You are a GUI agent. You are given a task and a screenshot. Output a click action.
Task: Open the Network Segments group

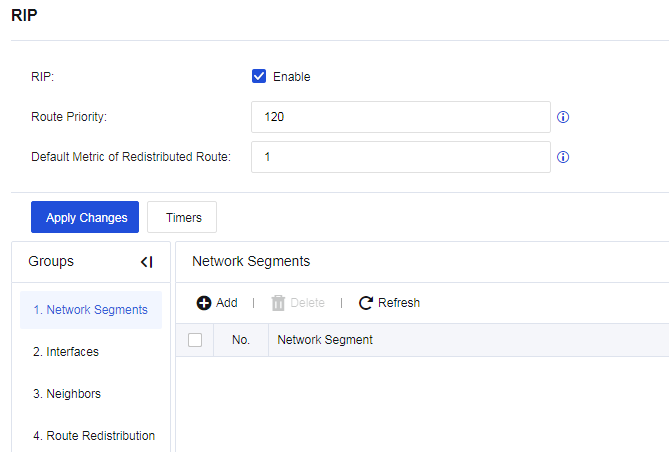[90, 310]
